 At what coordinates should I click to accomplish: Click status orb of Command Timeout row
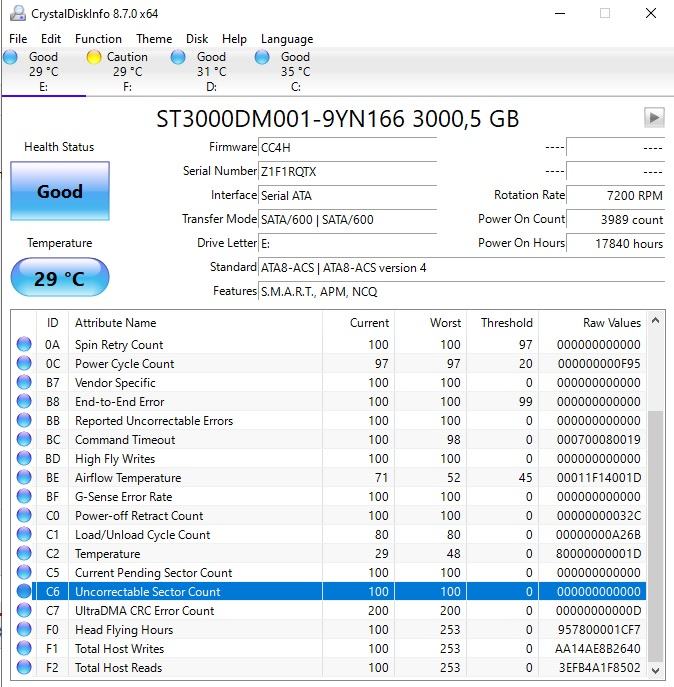click(x=24, y=439)
